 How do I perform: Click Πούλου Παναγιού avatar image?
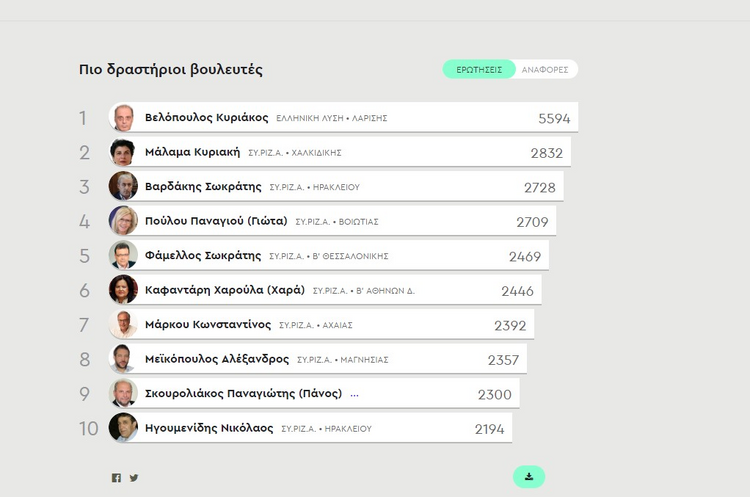(123, 221)
